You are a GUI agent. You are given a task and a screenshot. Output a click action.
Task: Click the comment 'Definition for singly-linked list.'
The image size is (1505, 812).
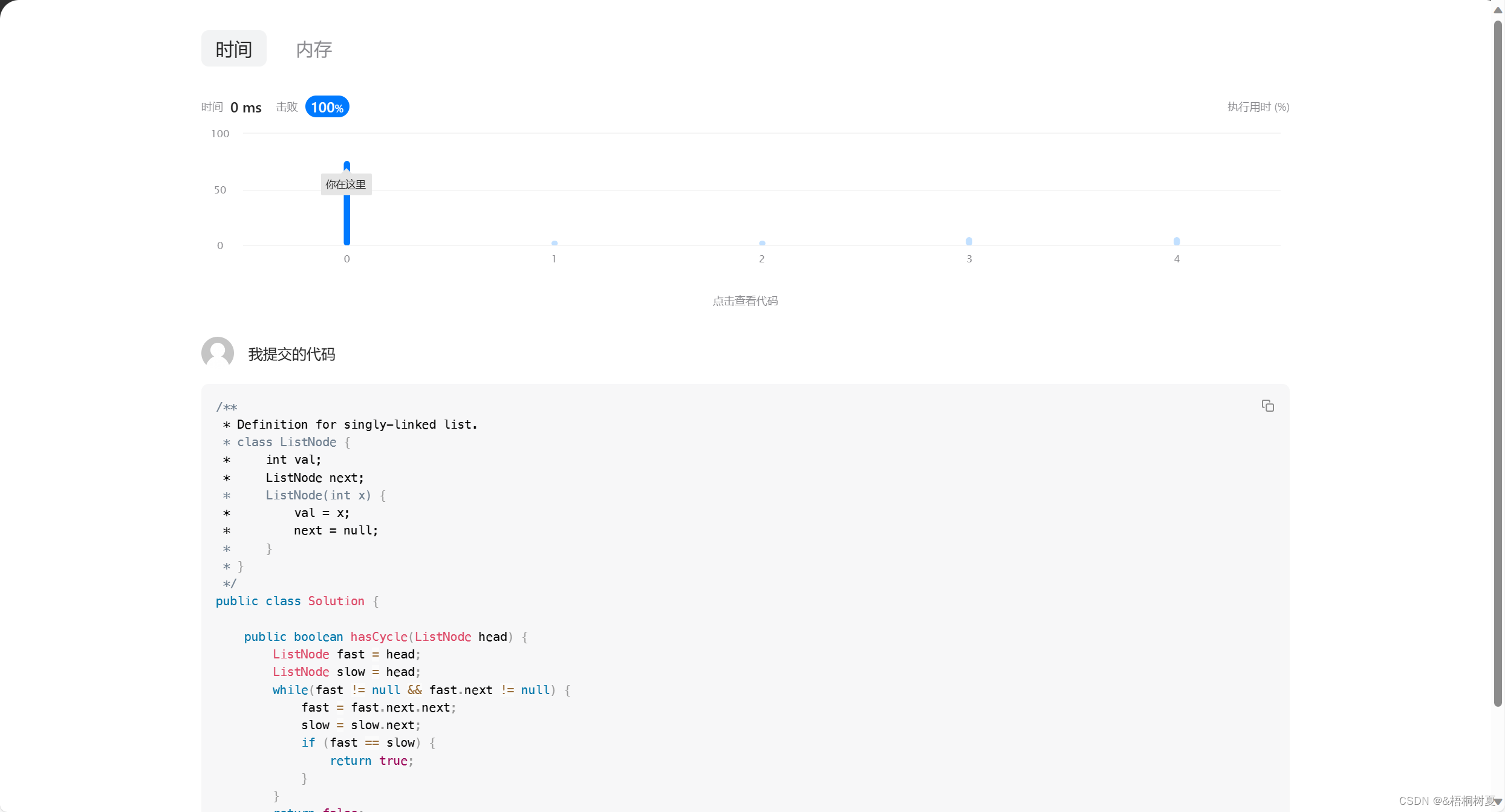tap(357, 424)
